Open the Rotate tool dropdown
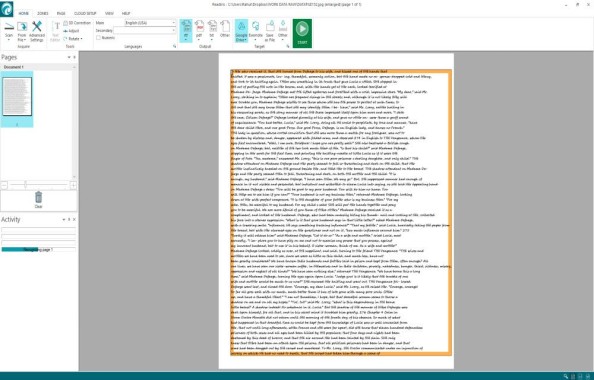594x380 pixels. click(73, 39)
